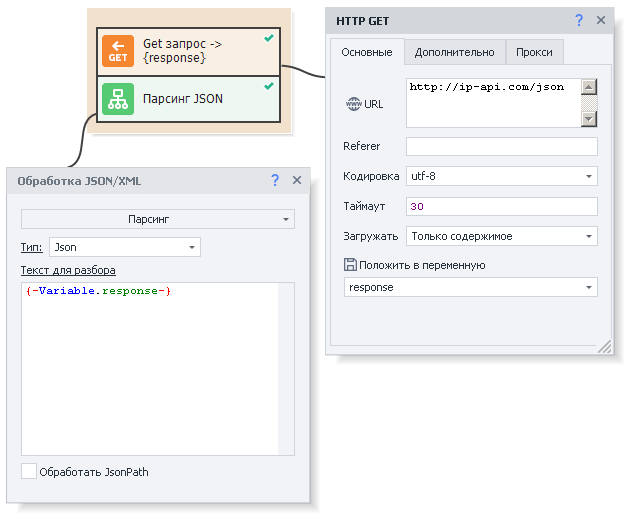The image size is (626, 518).
Task: Expand the Кодировка utf-8 dropdown
Action: 501,176
